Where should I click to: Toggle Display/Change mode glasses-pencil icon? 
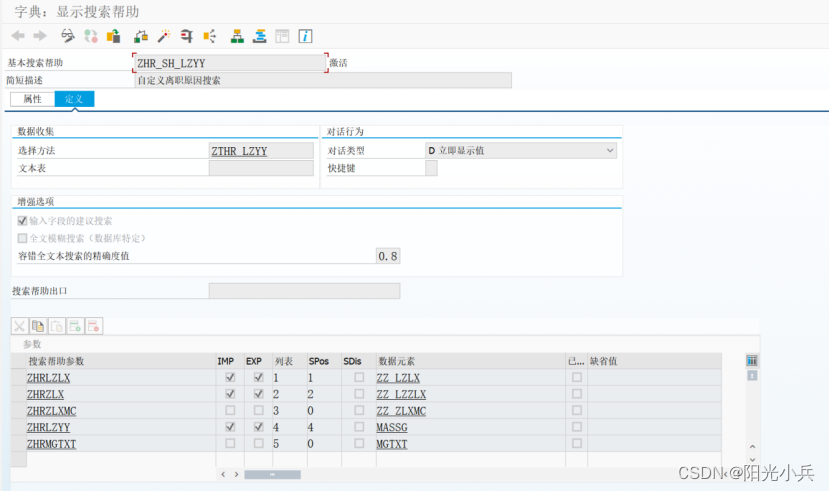point(68,36)
